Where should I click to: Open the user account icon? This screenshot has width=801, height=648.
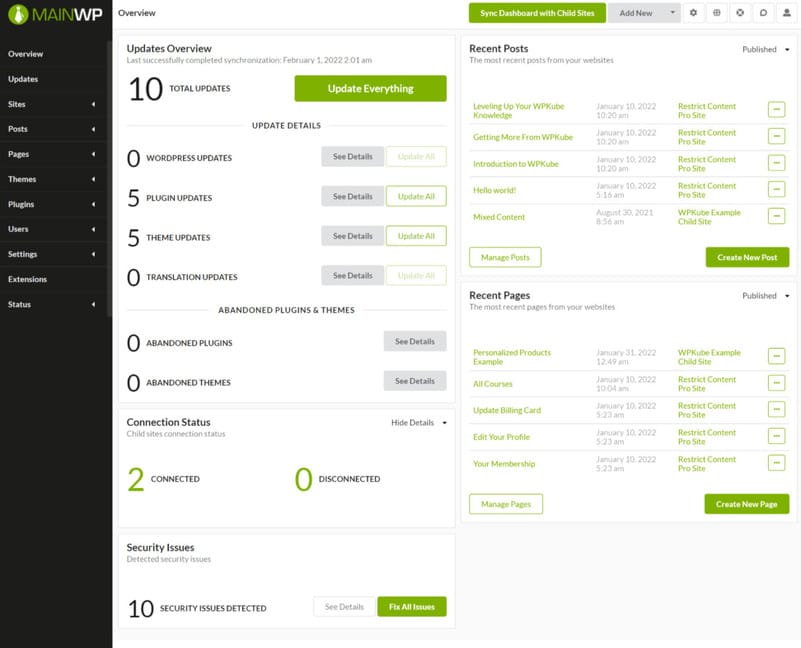coord(787,13)
